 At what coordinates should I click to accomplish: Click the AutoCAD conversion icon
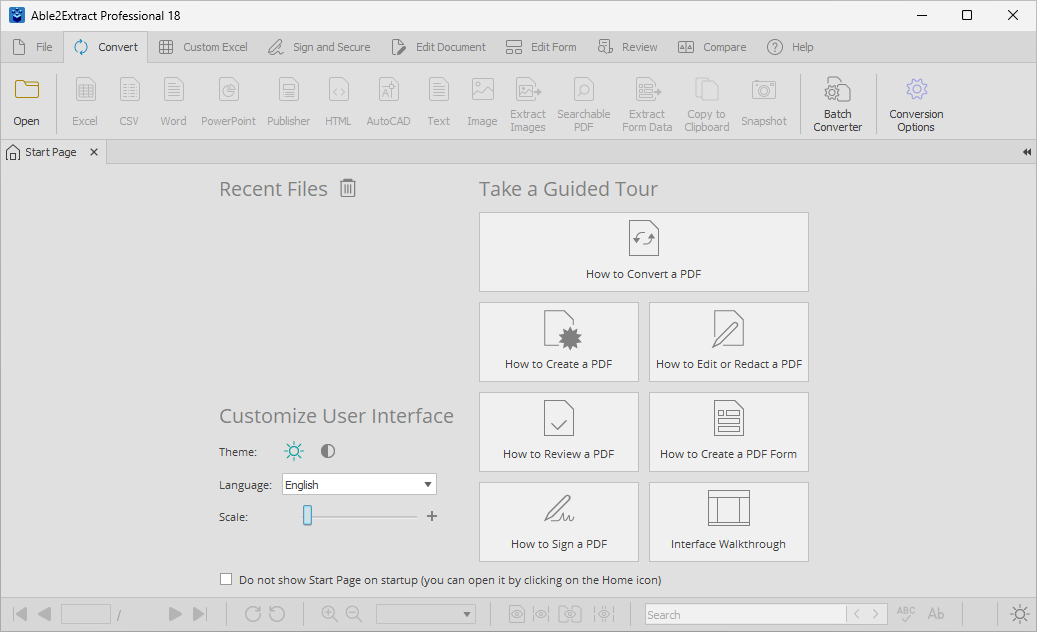(388, 100)
